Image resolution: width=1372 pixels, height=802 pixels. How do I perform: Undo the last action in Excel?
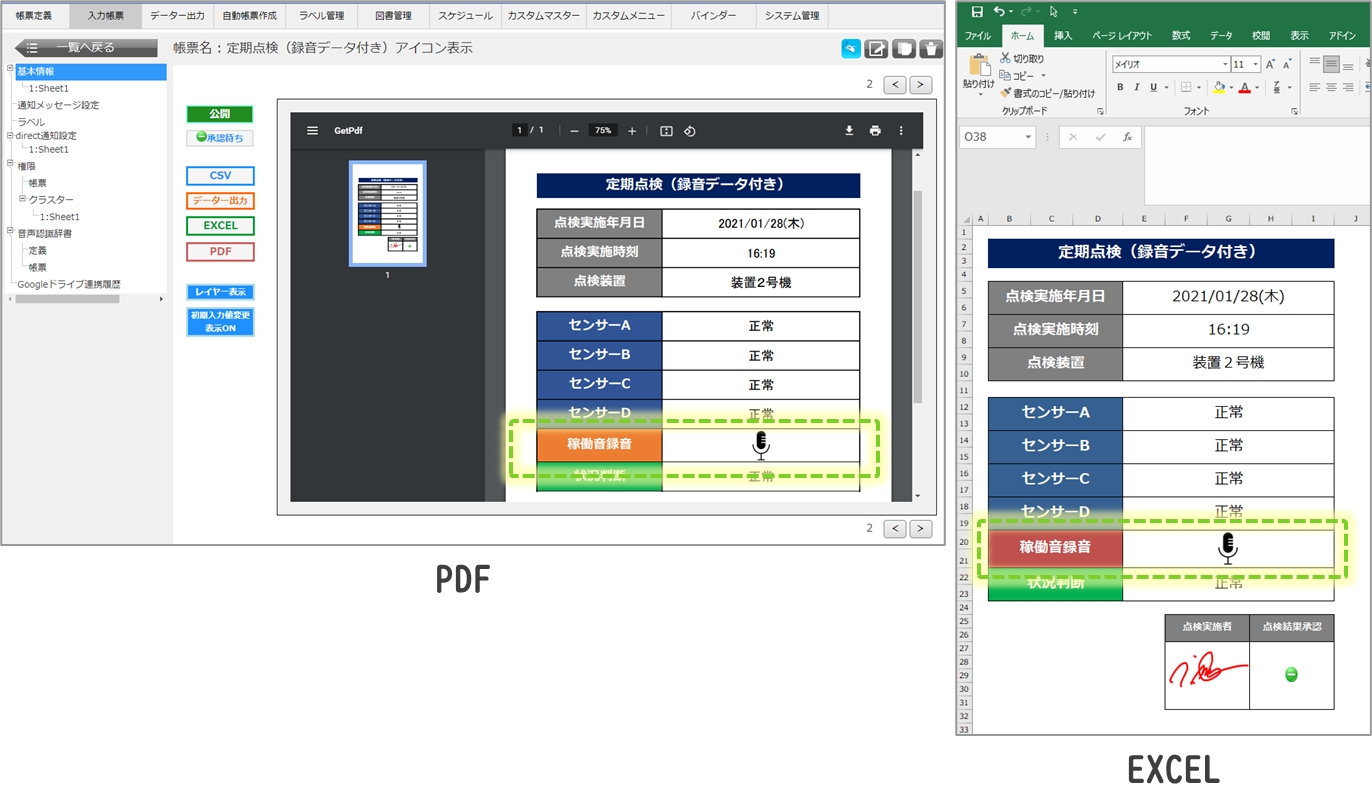999,12
